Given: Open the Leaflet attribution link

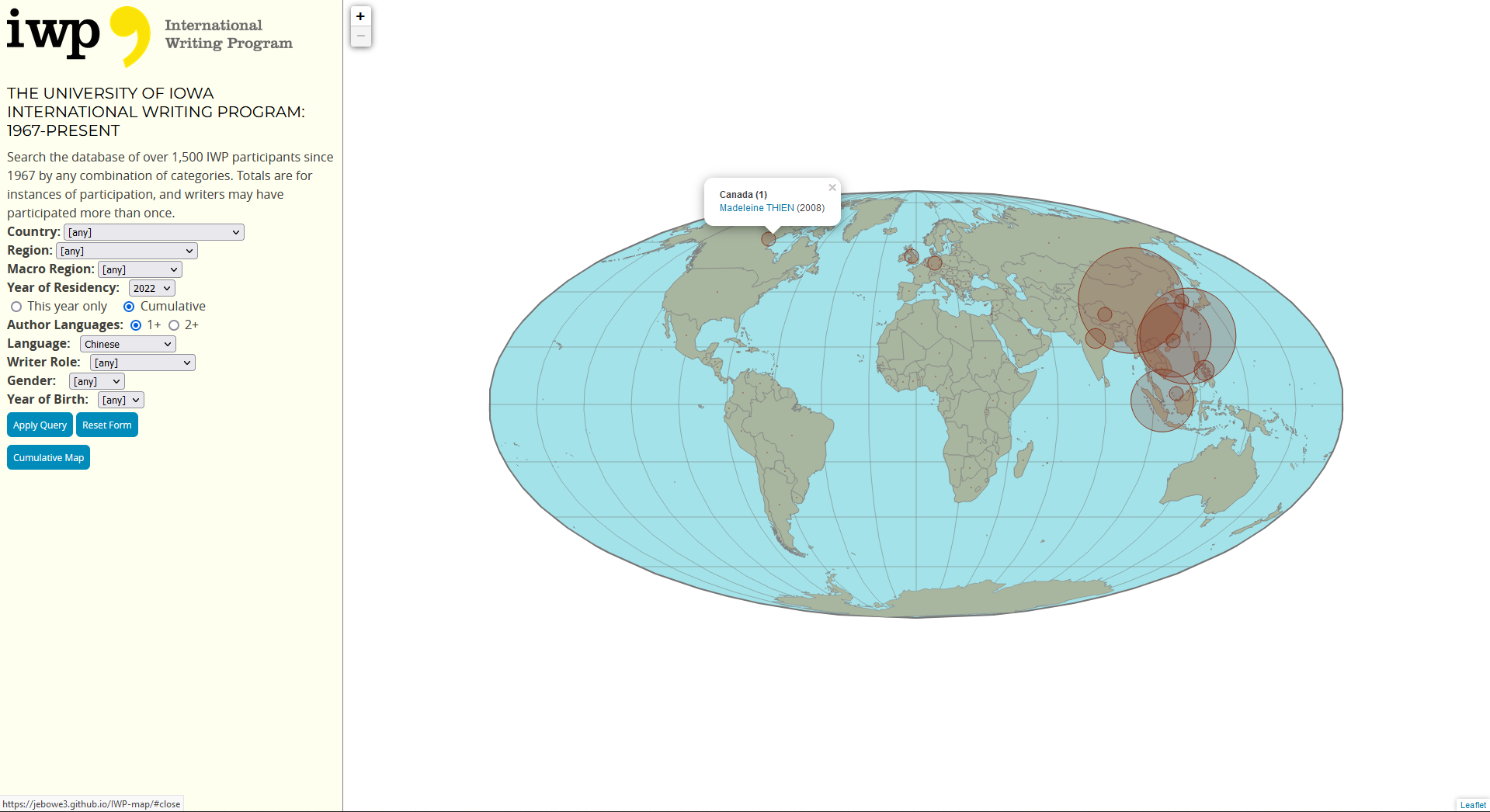Looking at the screenshot, I should (x=1473, y=805).
